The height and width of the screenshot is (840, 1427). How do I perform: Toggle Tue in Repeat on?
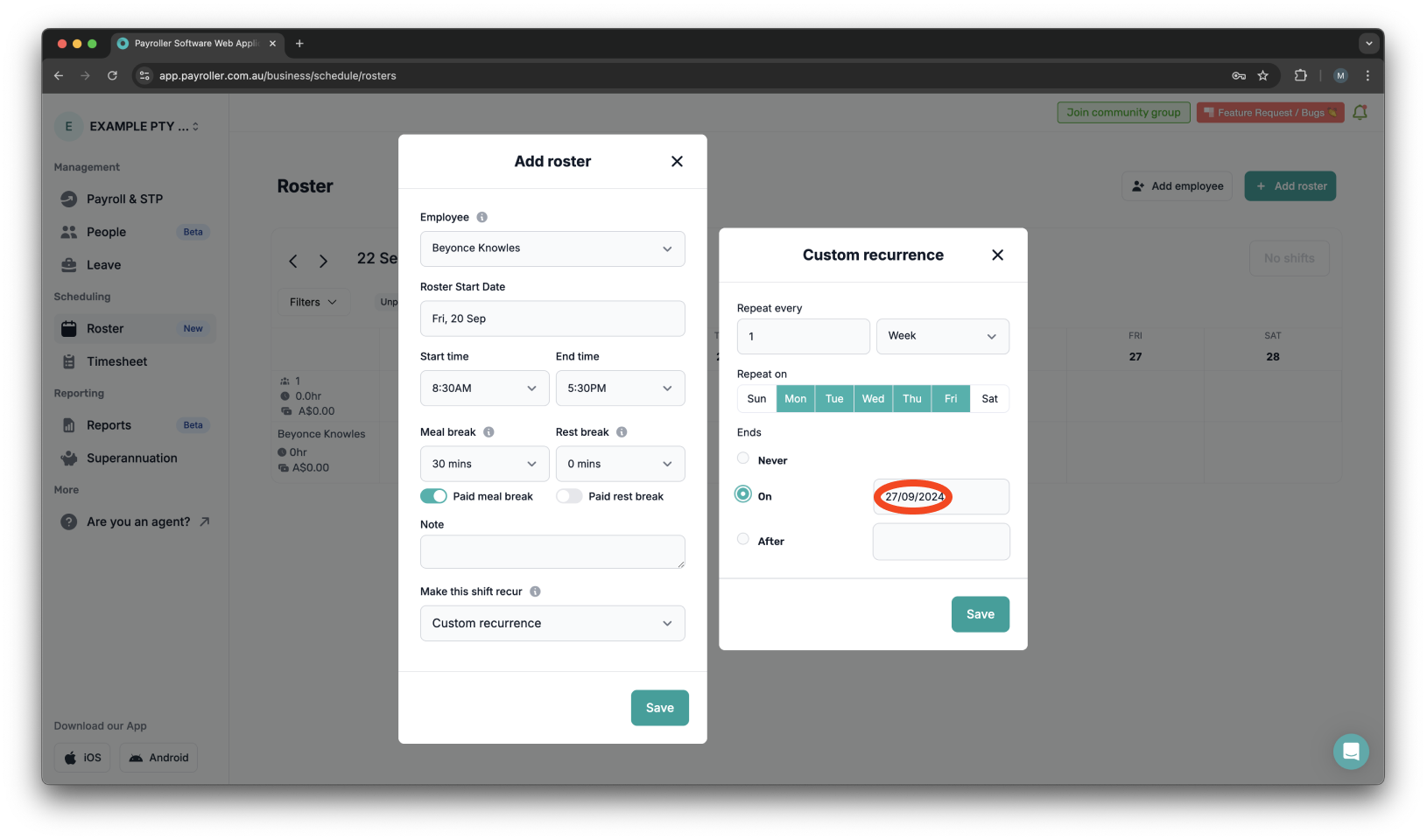[834, 399]
